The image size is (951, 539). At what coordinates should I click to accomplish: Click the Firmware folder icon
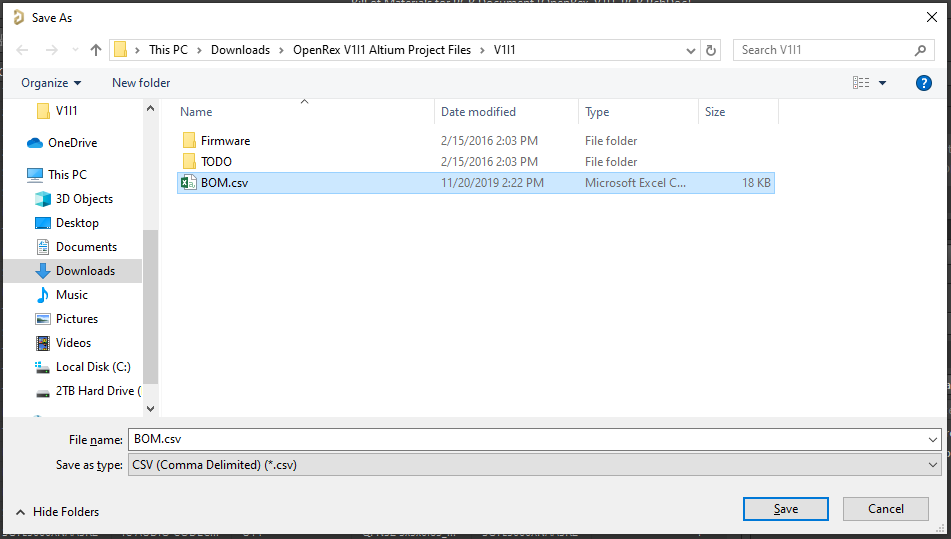click(x=188, y=141)
